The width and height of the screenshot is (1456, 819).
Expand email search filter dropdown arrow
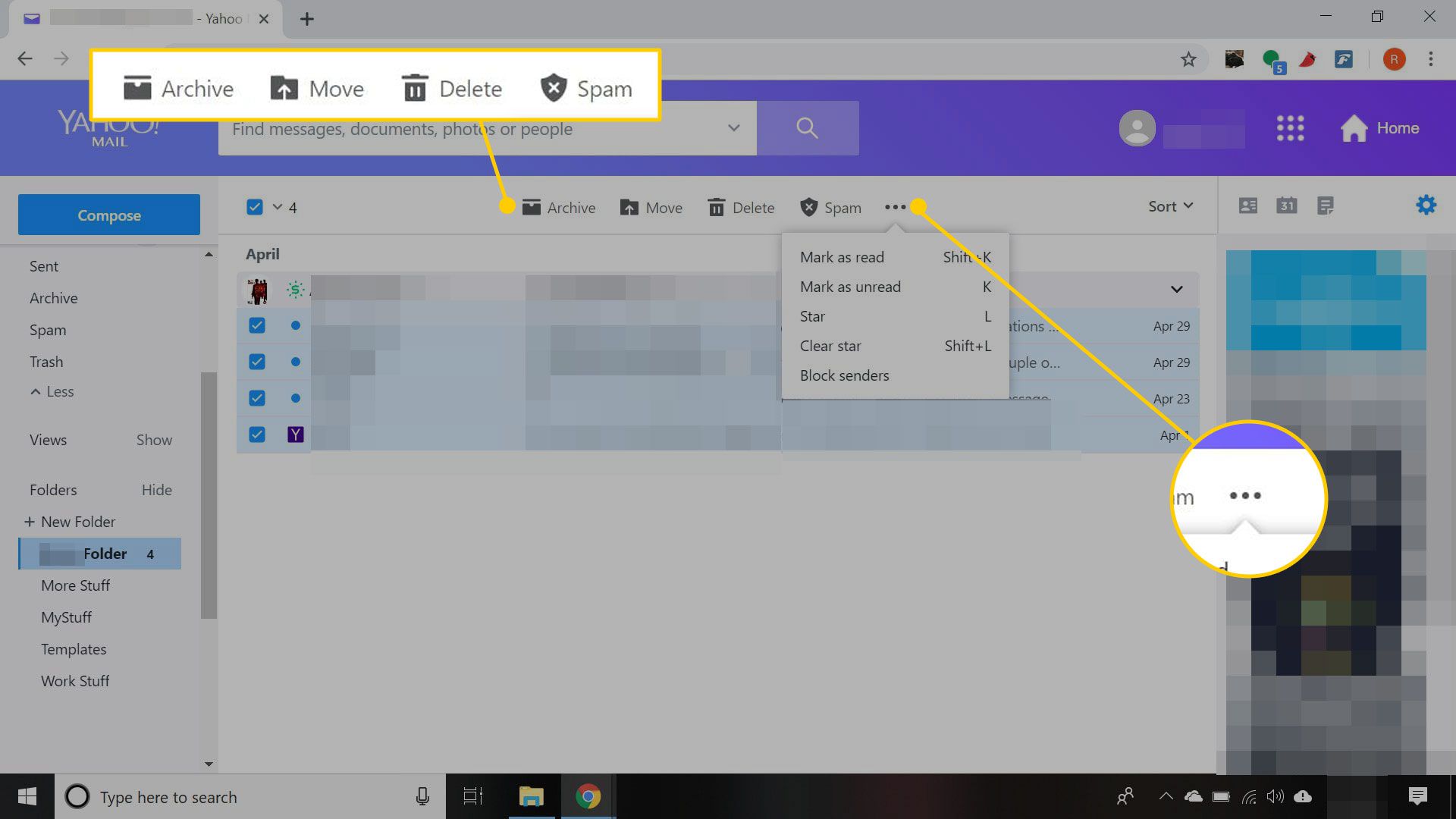click(x=733, y=127)
